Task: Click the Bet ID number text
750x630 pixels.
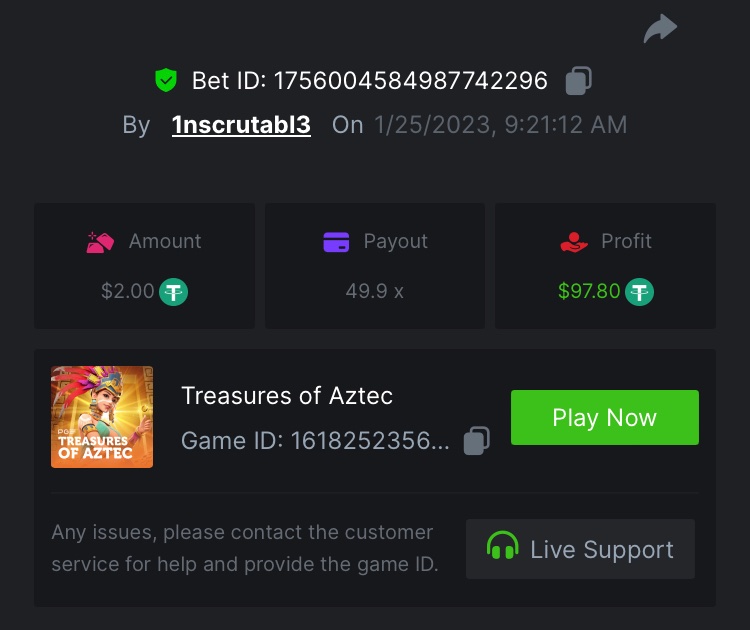Action: click(410, 80)
